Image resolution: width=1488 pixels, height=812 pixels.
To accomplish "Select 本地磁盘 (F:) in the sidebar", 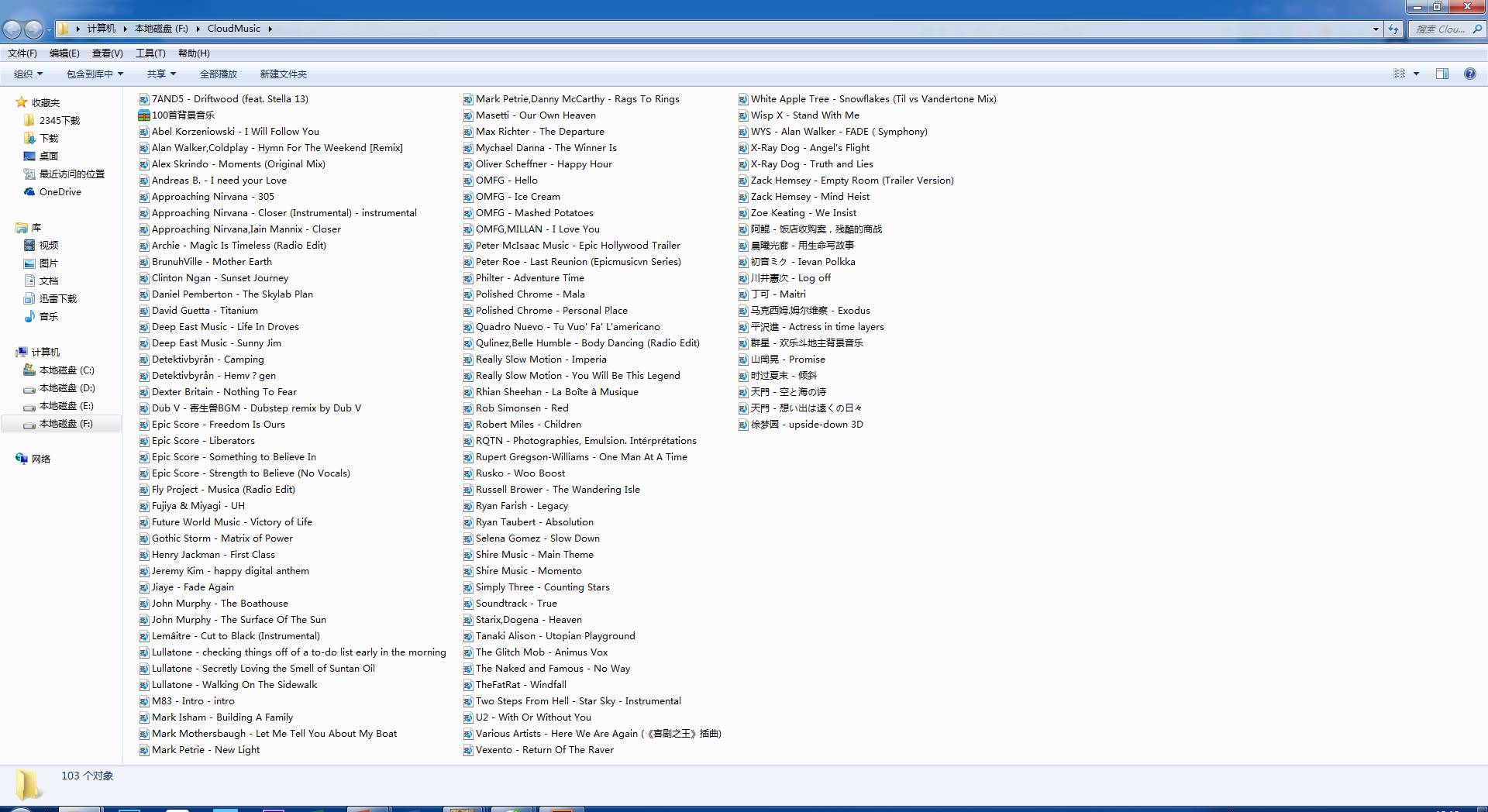I will [x=66, y=424].
